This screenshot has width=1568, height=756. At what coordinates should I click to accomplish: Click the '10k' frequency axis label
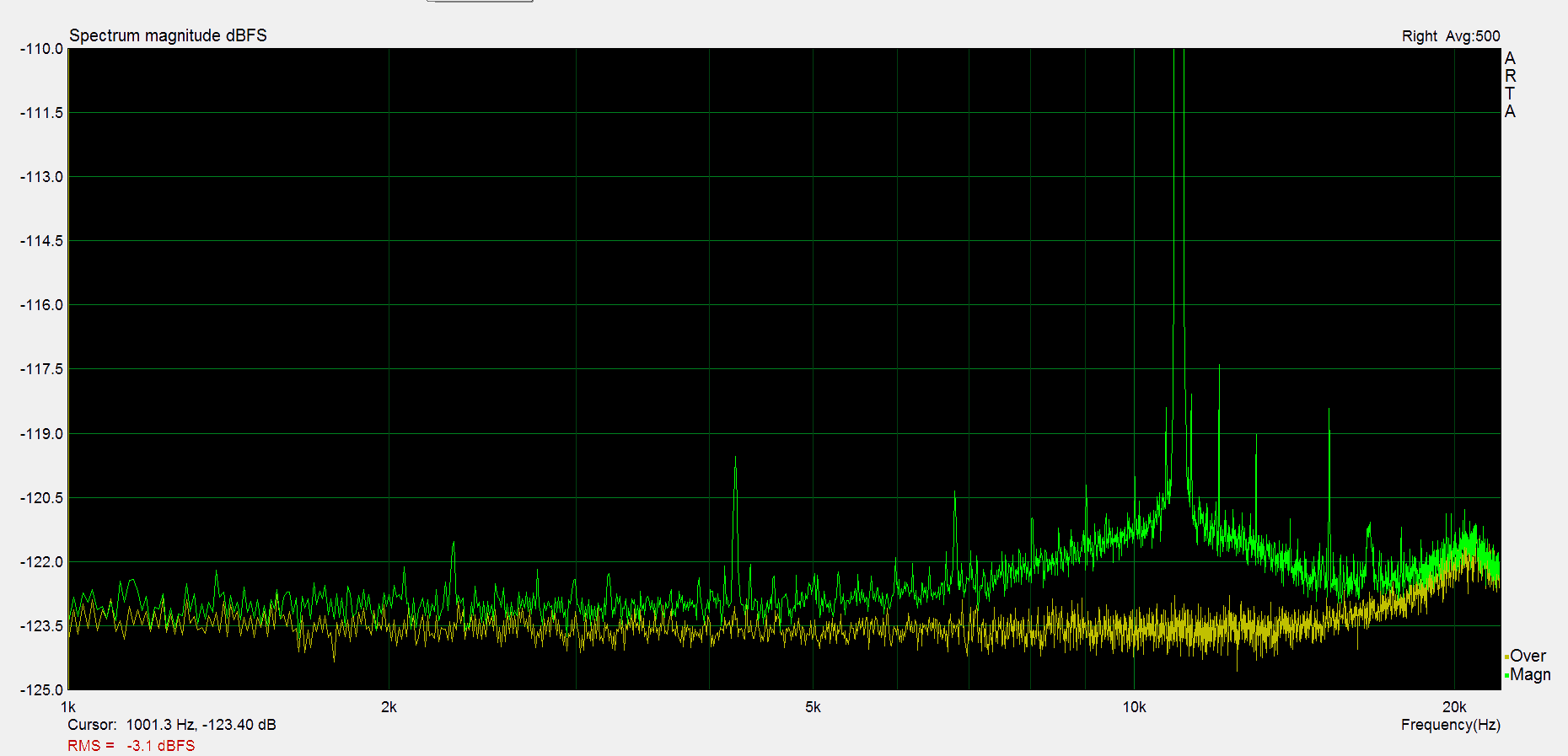[1134, 707]
